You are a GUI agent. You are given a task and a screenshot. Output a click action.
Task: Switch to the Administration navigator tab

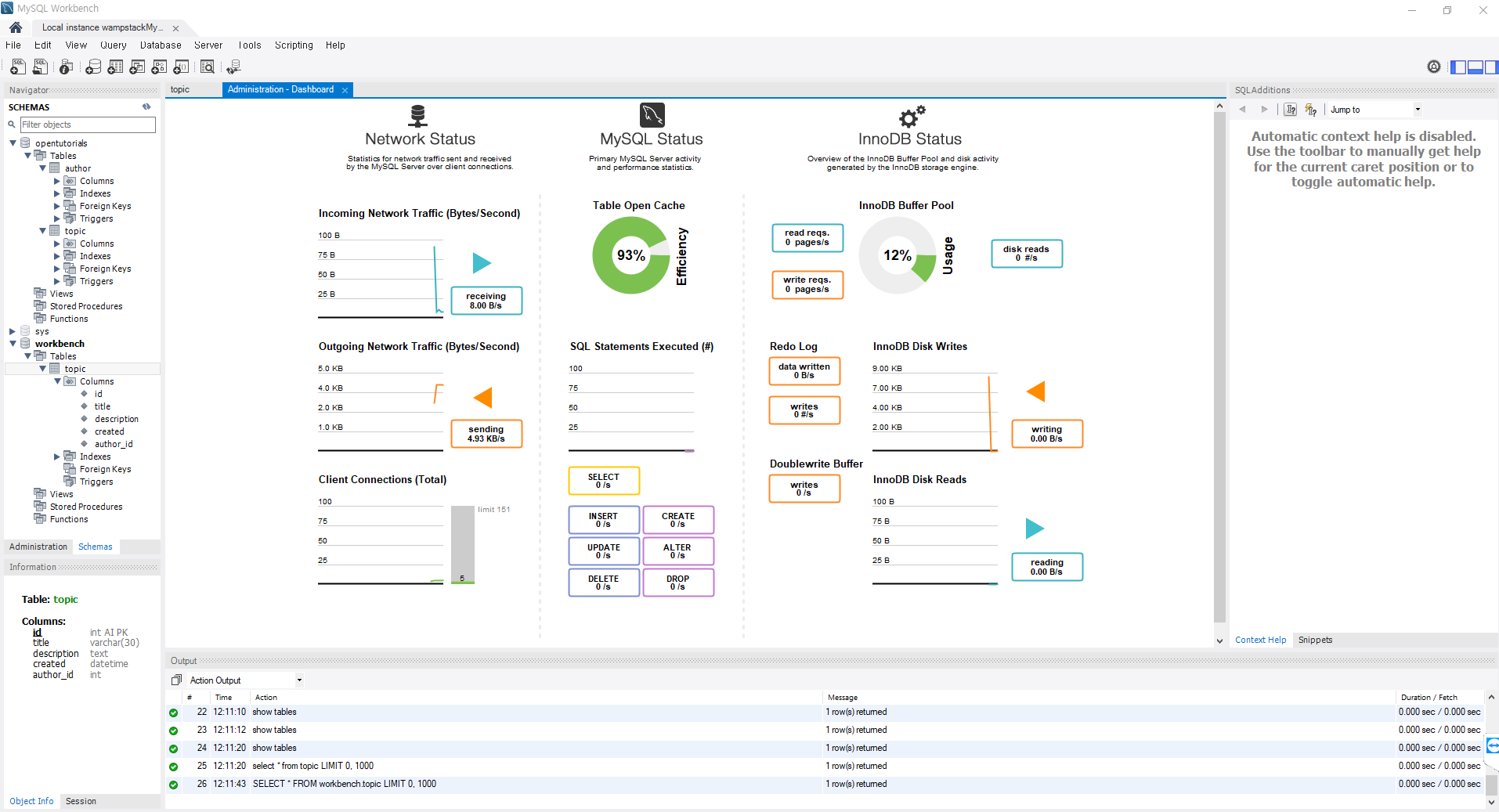38,547
